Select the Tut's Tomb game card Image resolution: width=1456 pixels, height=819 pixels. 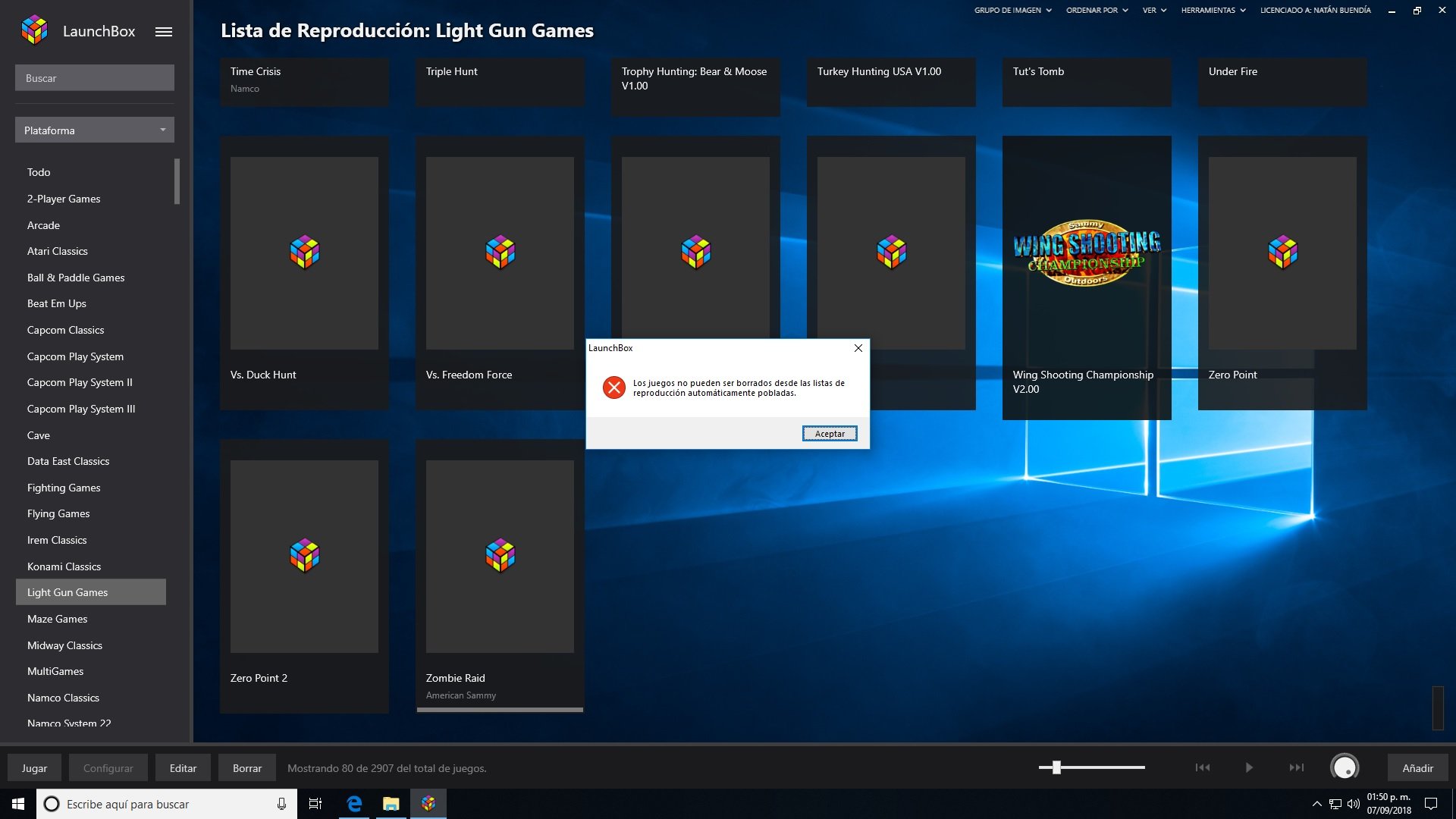[x=1087, y=82]
